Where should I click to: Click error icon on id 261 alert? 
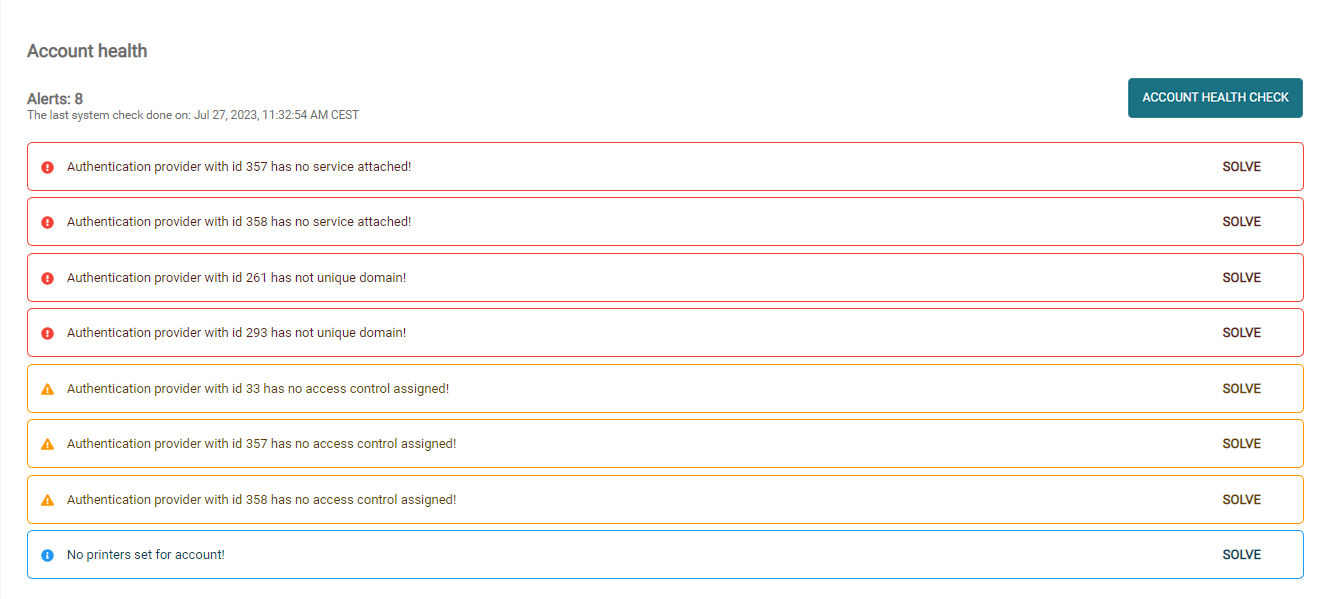47,278
